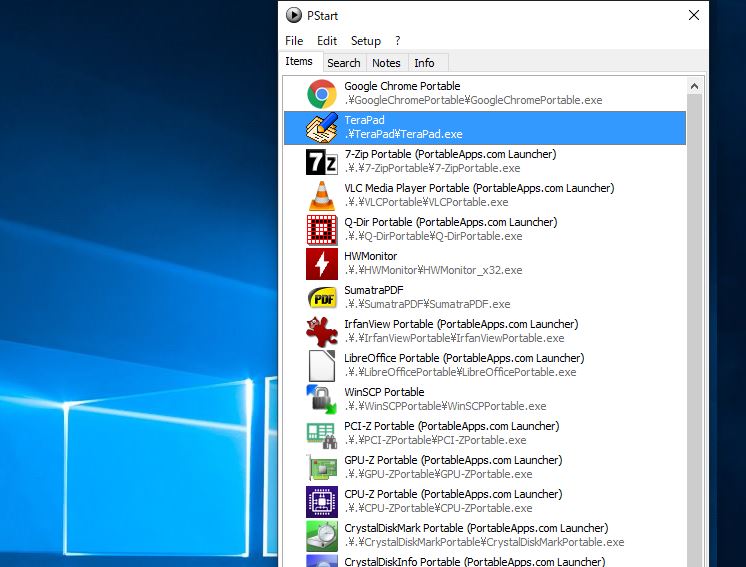Click the path ending GoogleChromePortable.exe
Viewport: 746px width, 567px height.
pos(473,100)
